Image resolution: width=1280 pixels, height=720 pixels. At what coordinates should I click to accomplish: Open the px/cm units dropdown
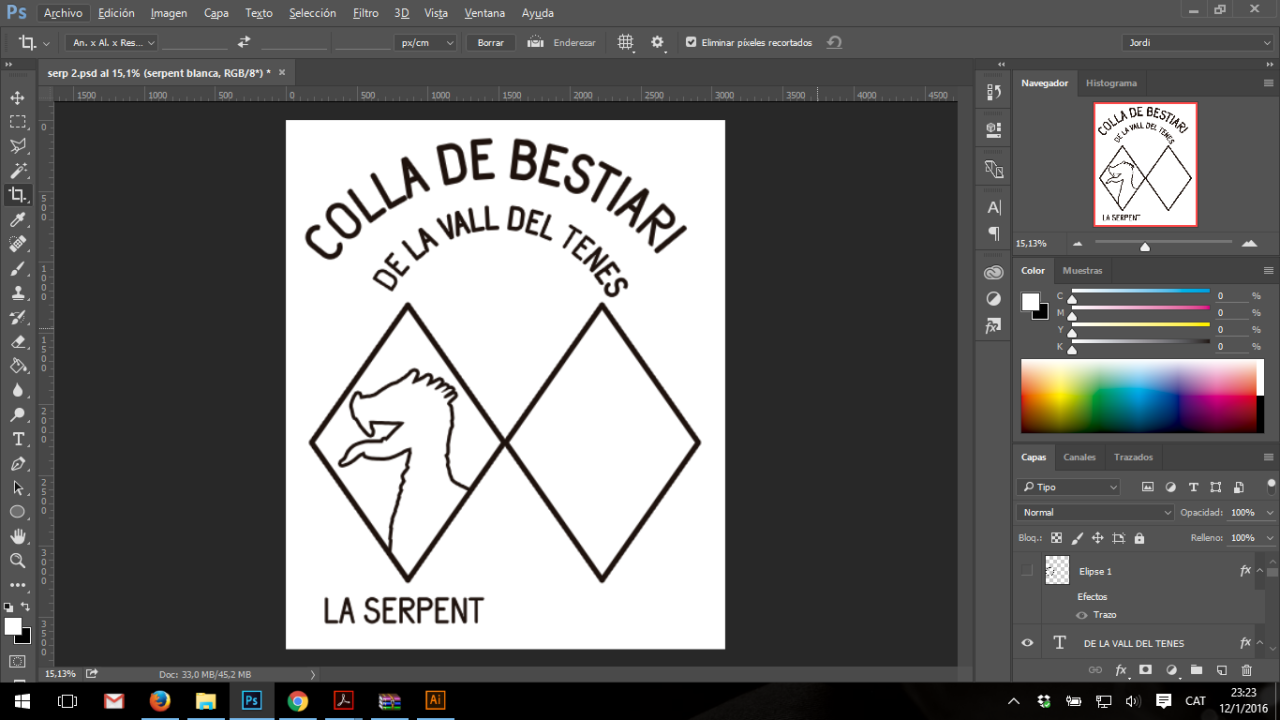[426, 43]
